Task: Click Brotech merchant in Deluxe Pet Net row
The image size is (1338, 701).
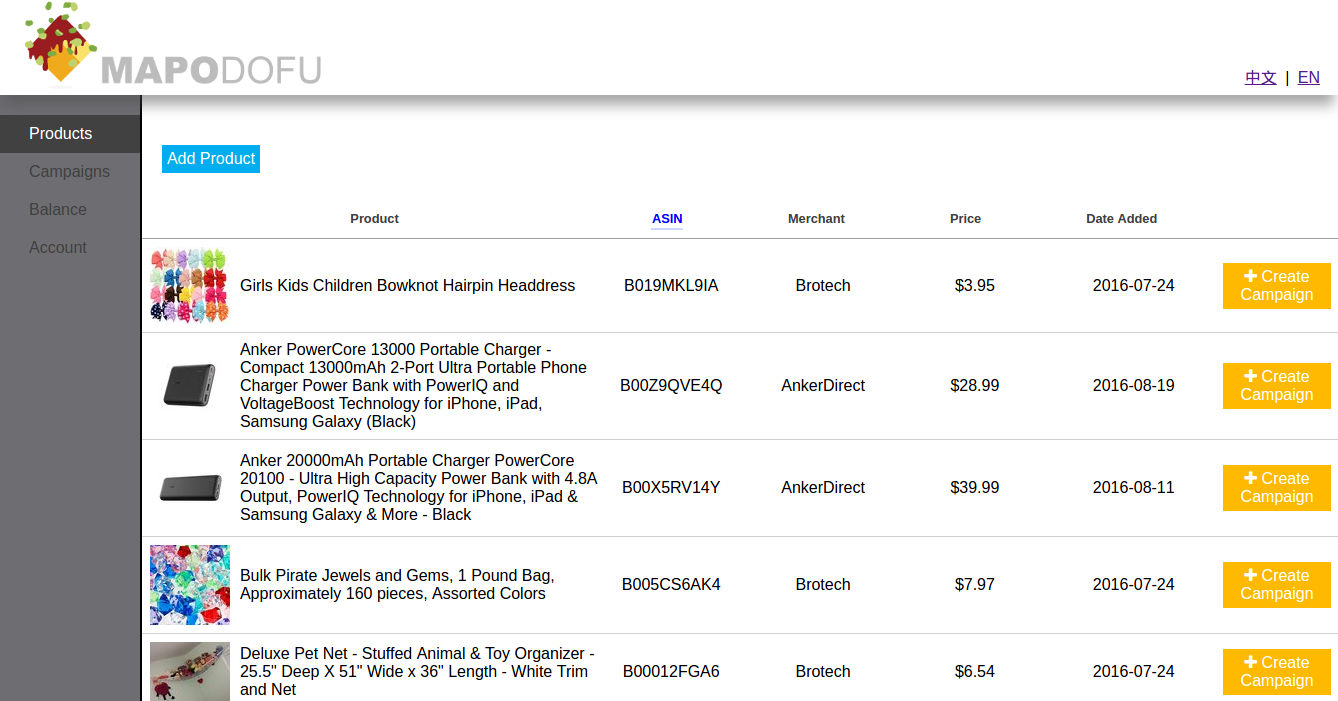Action: [823, 672]
